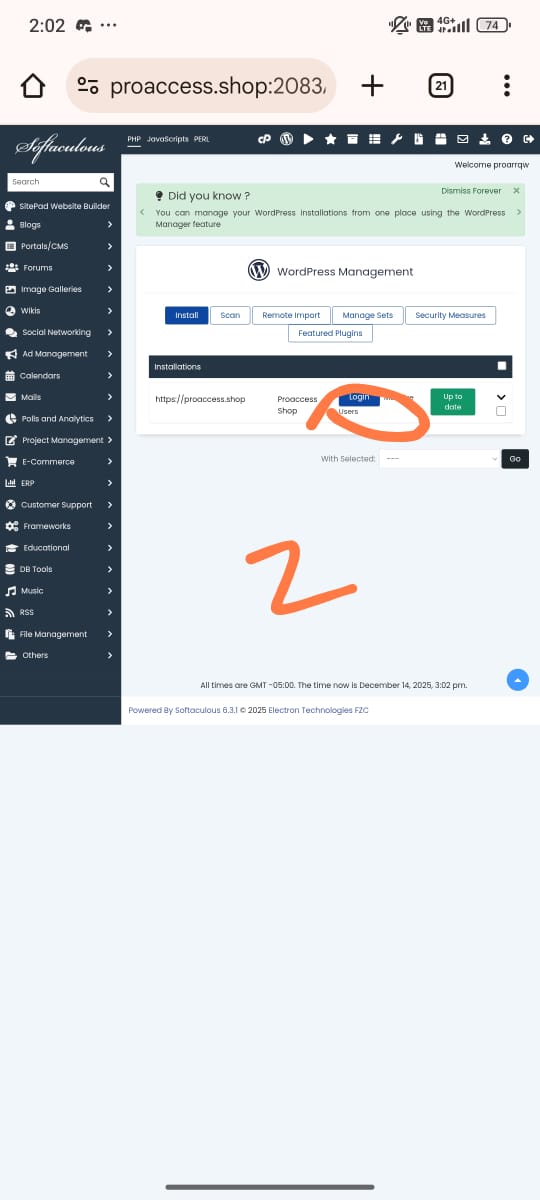
Task: Switch to the JavaScripts tab
Action: [167, 139]
